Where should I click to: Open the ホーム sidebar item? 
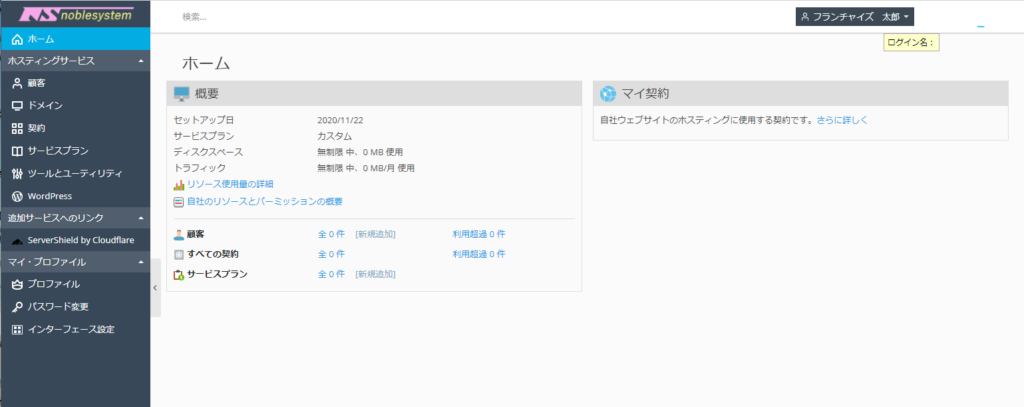(40, 39)
